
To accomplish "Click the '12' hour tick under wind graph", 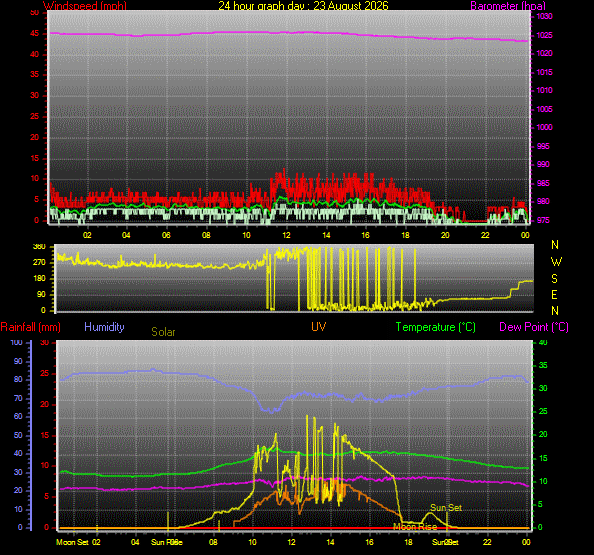I will [x=286, y=235].
